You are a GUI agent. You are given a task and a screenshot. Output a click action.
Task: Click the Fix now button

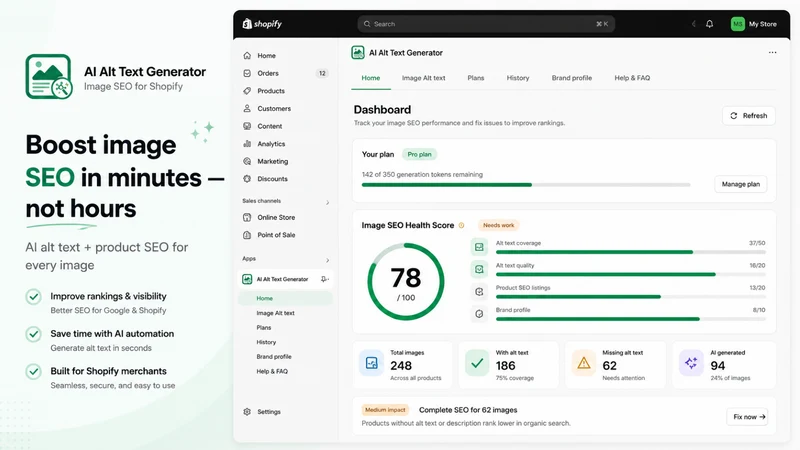click(x=747, y=417)
